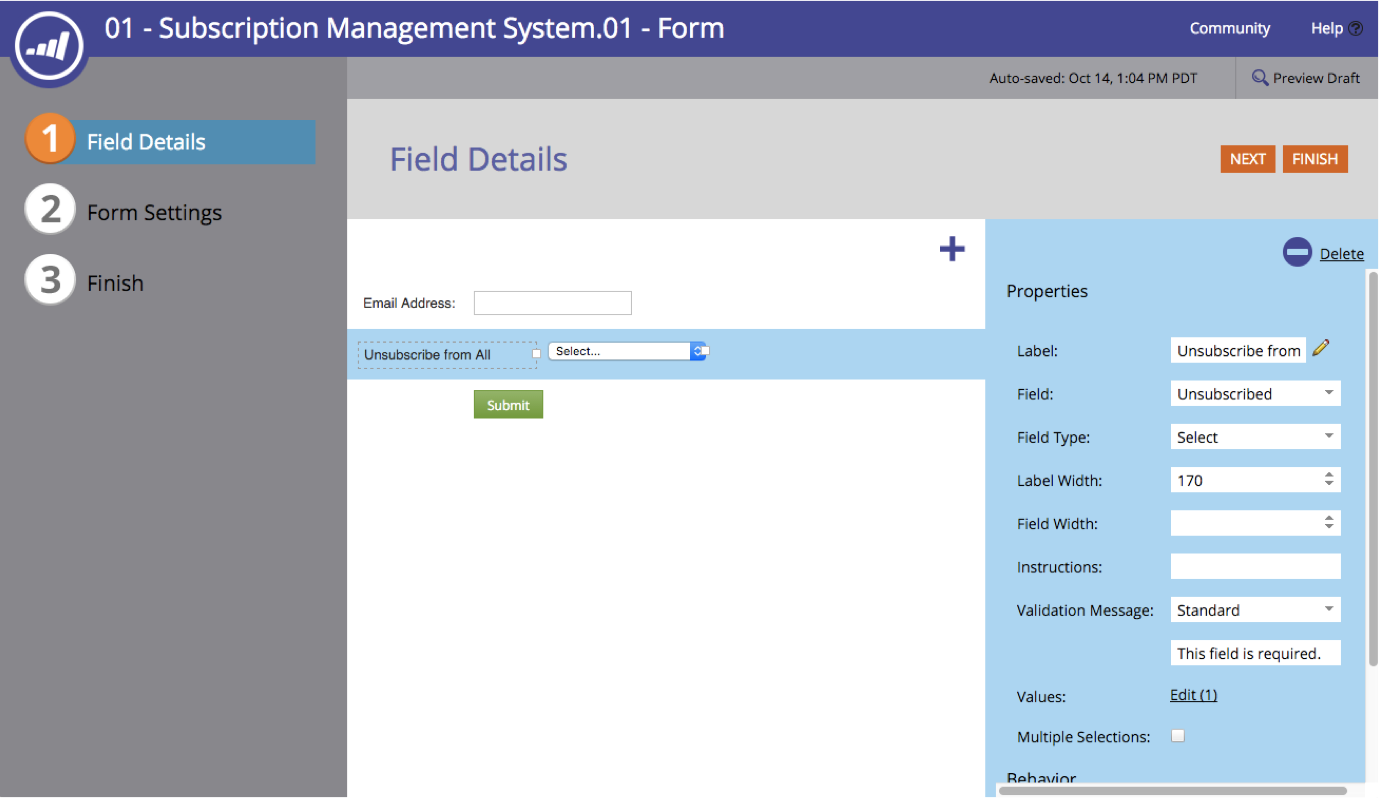Viewport: 1379px width, 798px height.
Task: Open the Community menu link
Action: pyautogui.click(x=1229, y=28)
